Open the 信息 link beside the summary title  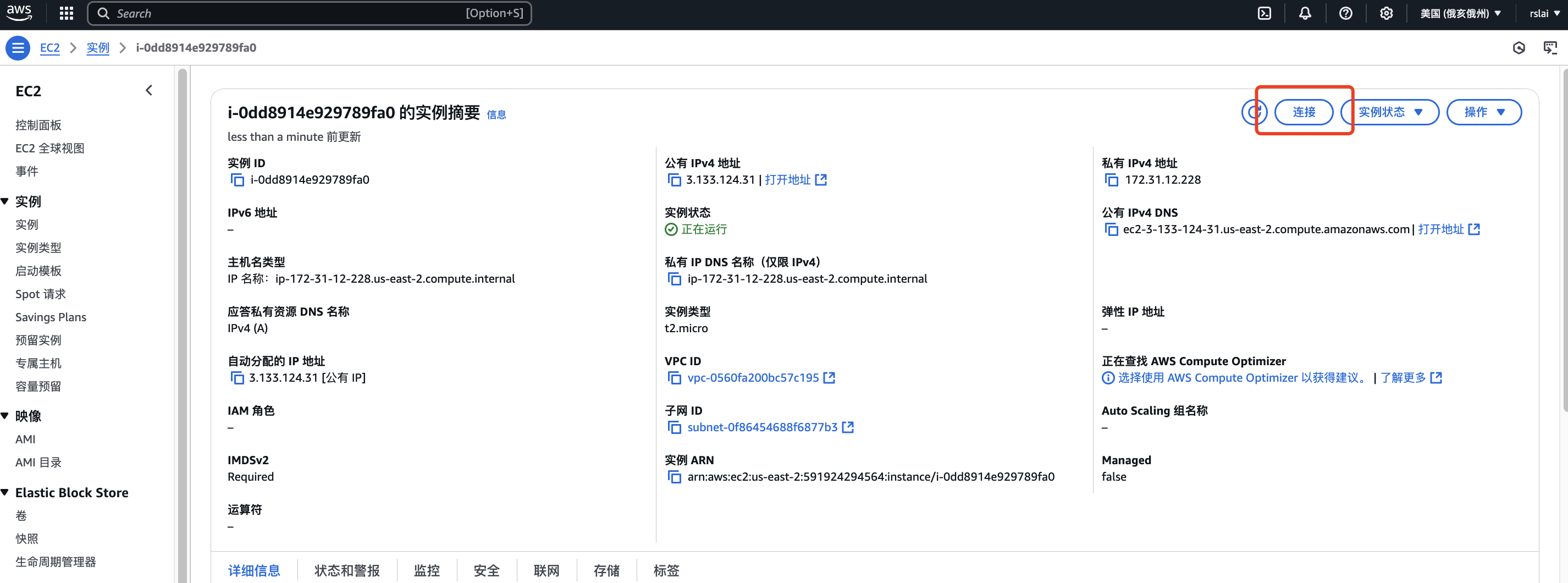point(496,114)
